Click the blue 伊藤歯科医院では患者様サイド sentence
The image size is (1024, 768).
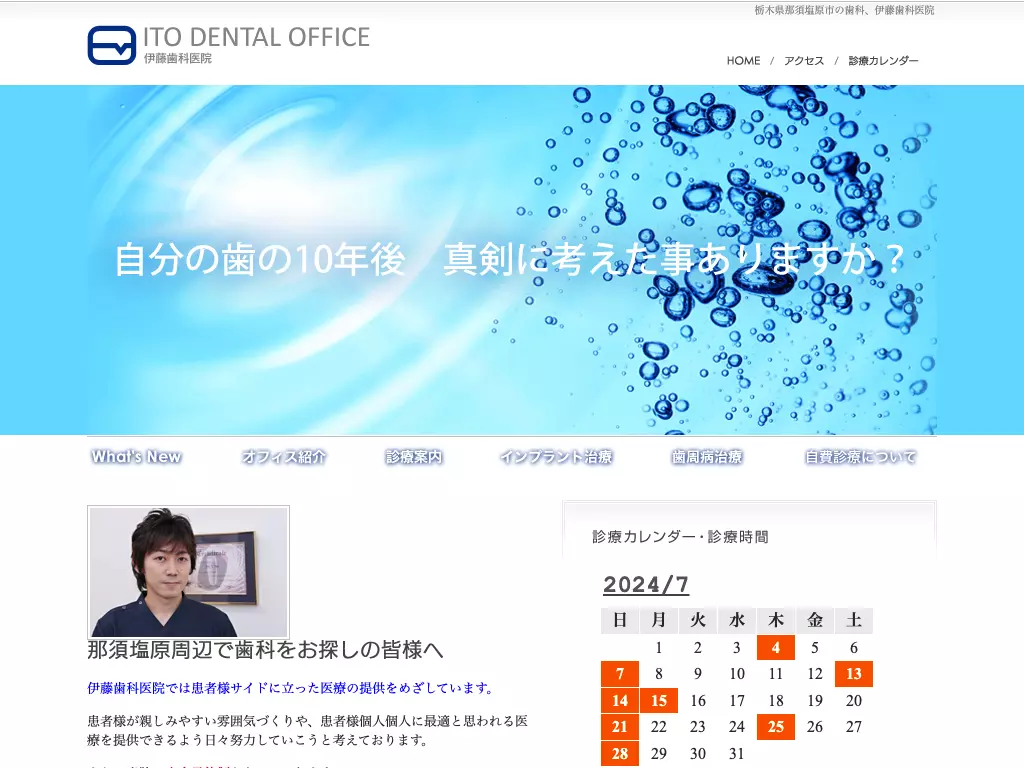(293, 688)
